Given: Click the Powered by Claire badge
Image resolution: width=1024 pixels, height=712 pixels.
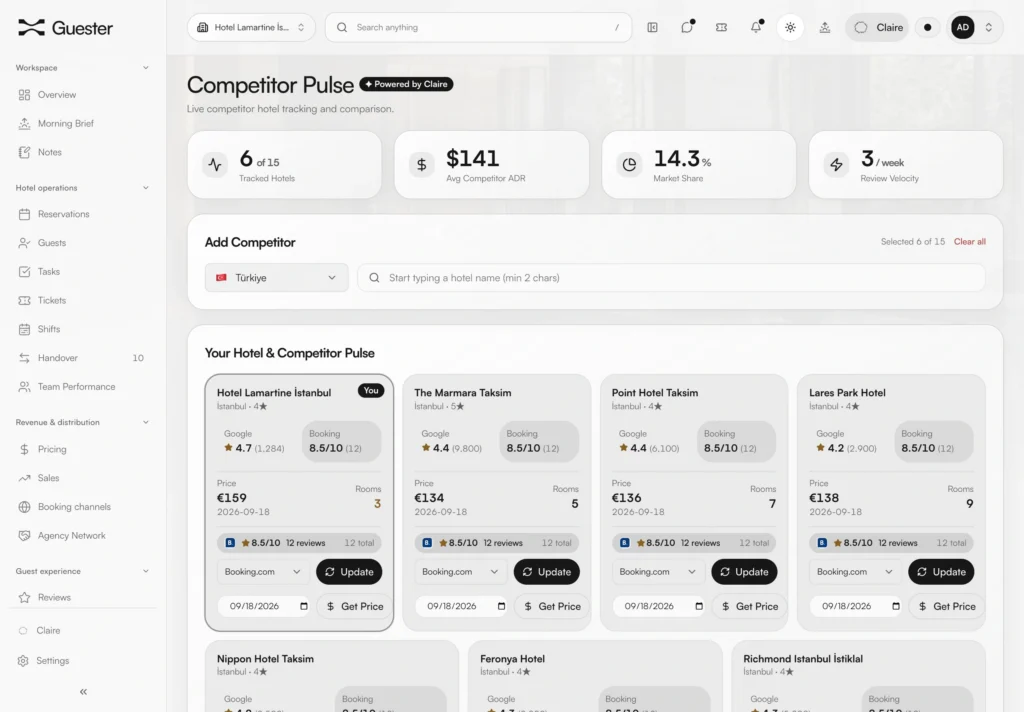Looking at the screenshot, I should pos(406,84).
